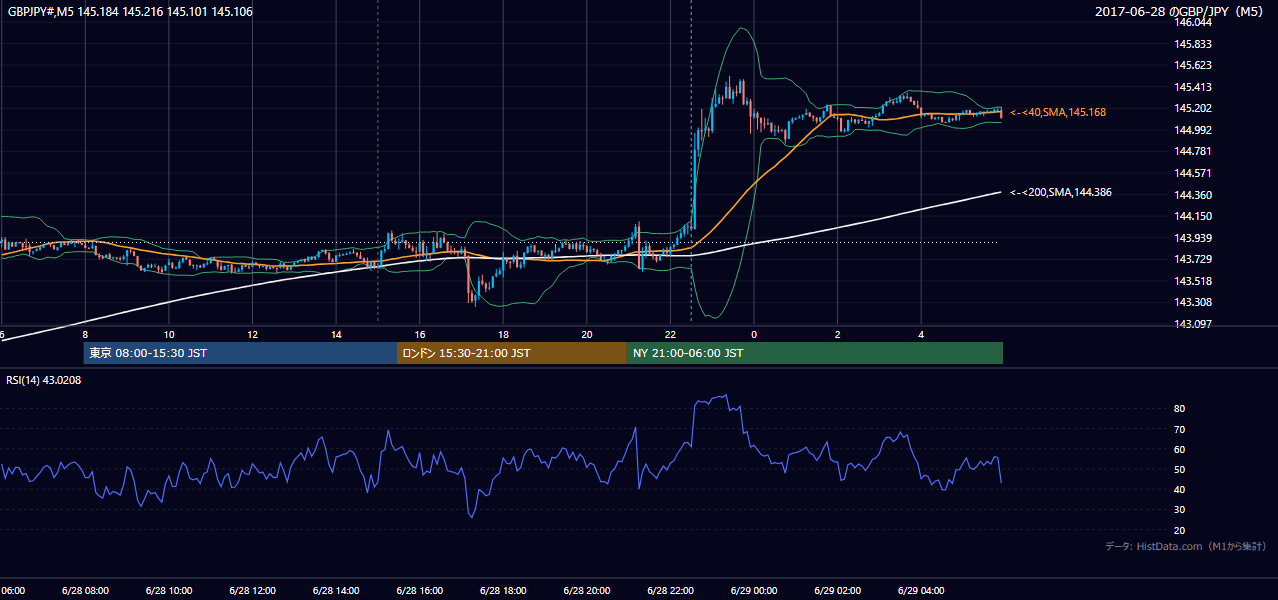Click price axis value 145.202
The width and height of the screenshot is (1278, 600).
(x=1194, y=108)
